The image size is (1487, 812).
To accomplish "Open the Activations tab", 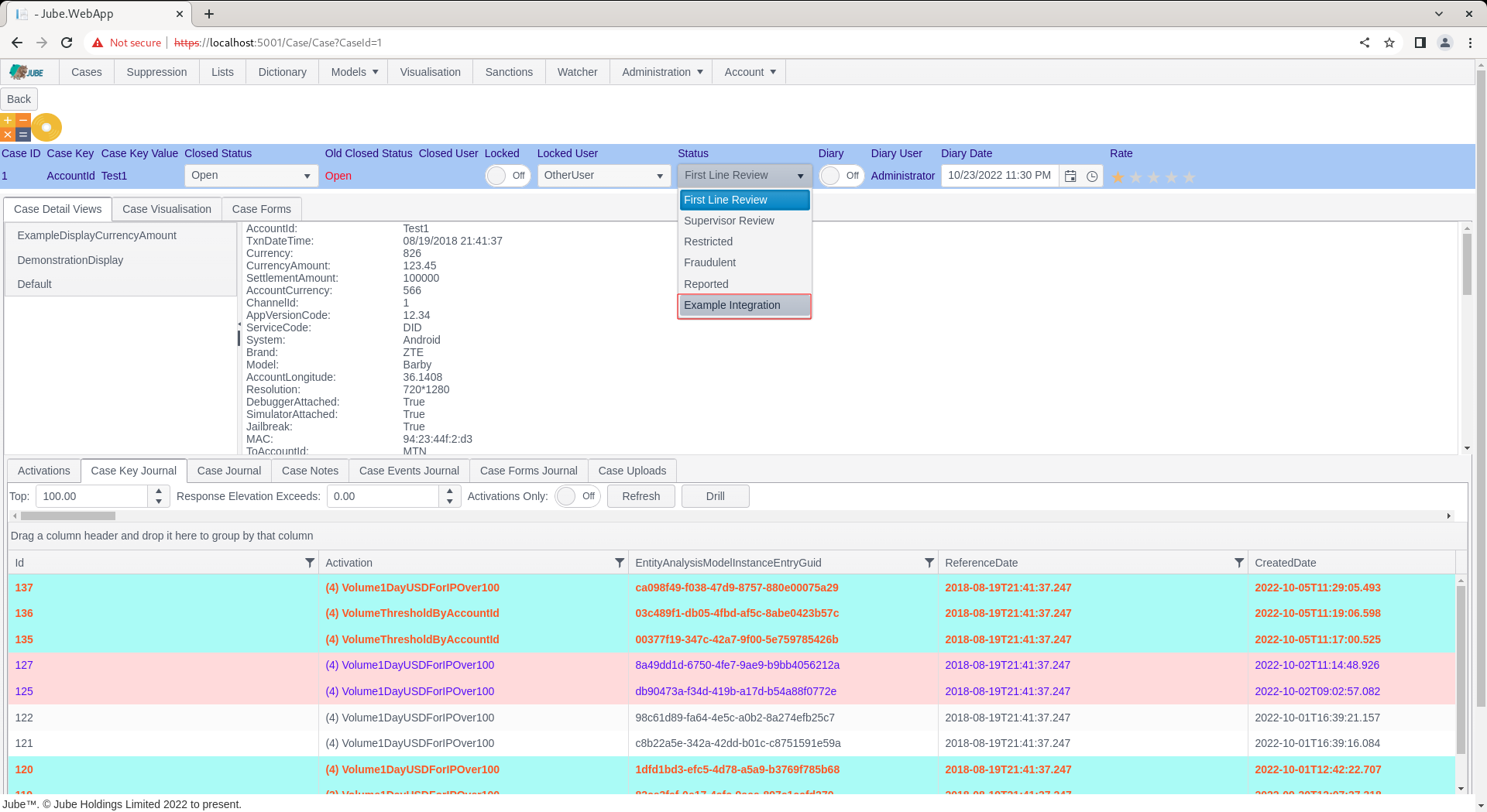I will pyautogui.click(x=44, y=471).
